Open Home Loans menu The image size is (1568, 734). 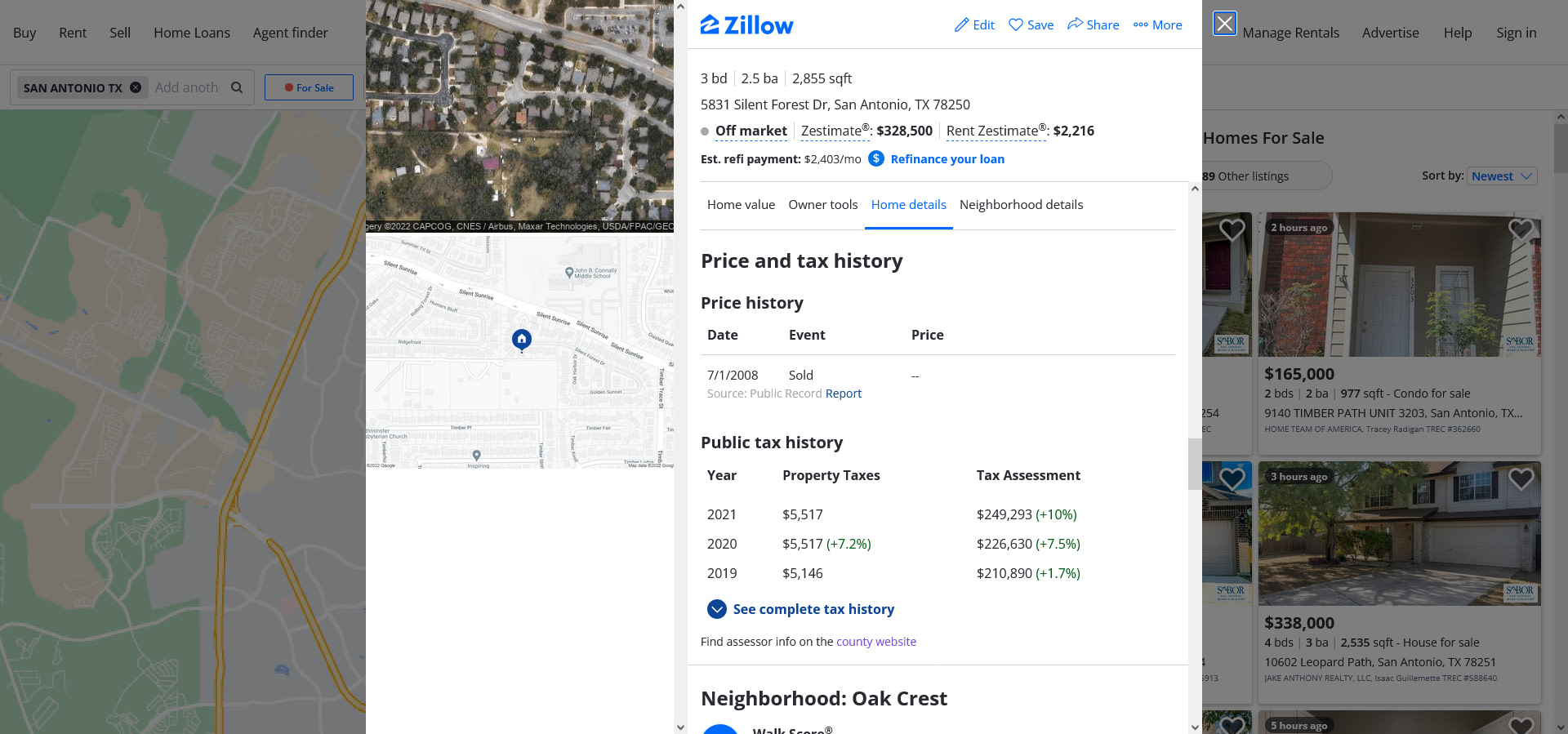[192, 33]
